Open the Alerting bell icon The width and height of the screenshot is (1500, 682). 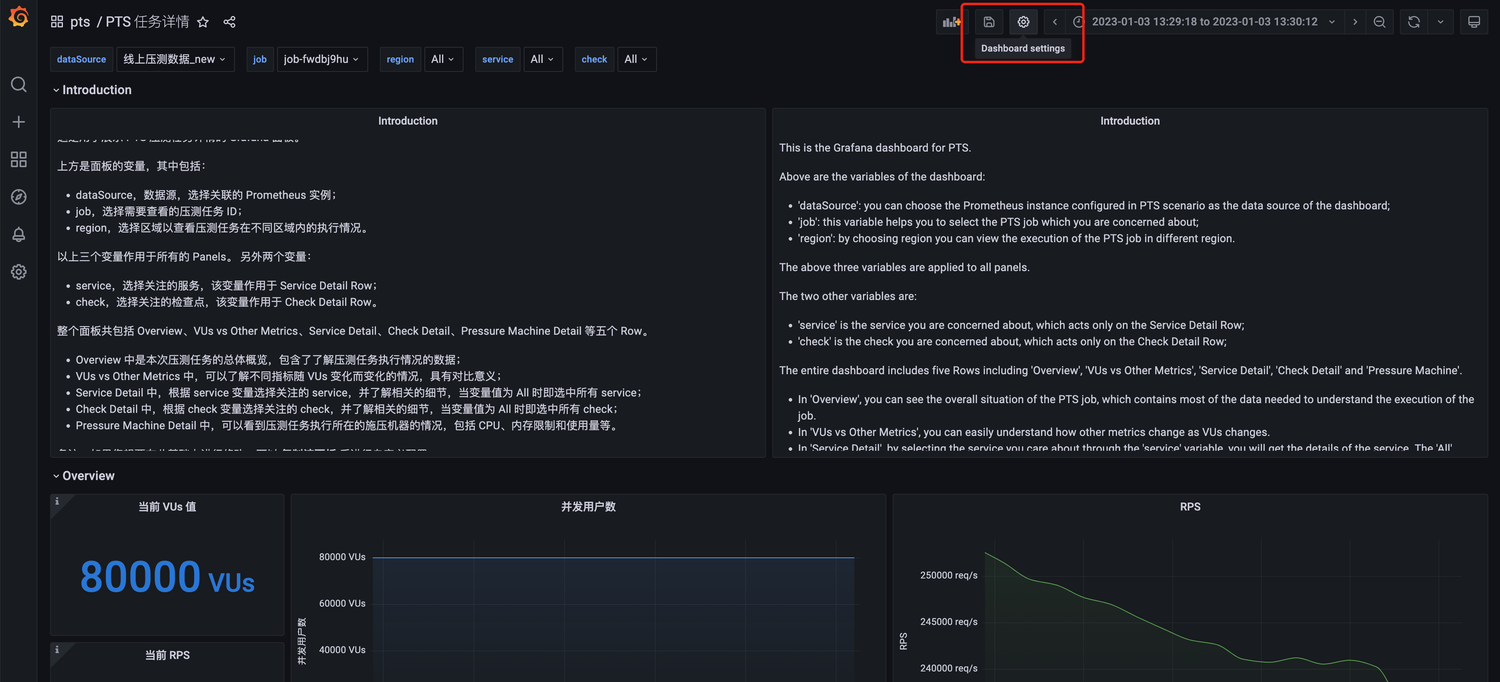point(18,234)
